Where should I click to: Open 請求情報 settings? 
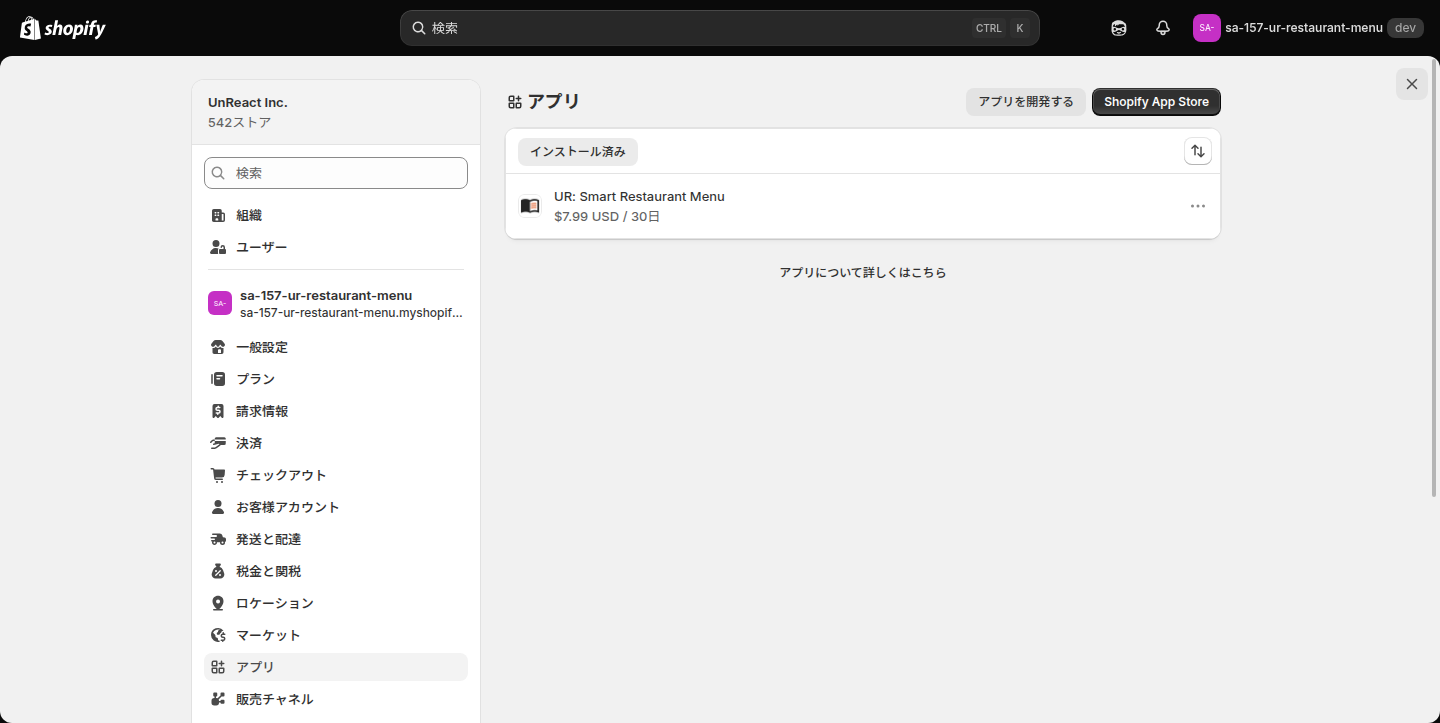coord(336,411)
